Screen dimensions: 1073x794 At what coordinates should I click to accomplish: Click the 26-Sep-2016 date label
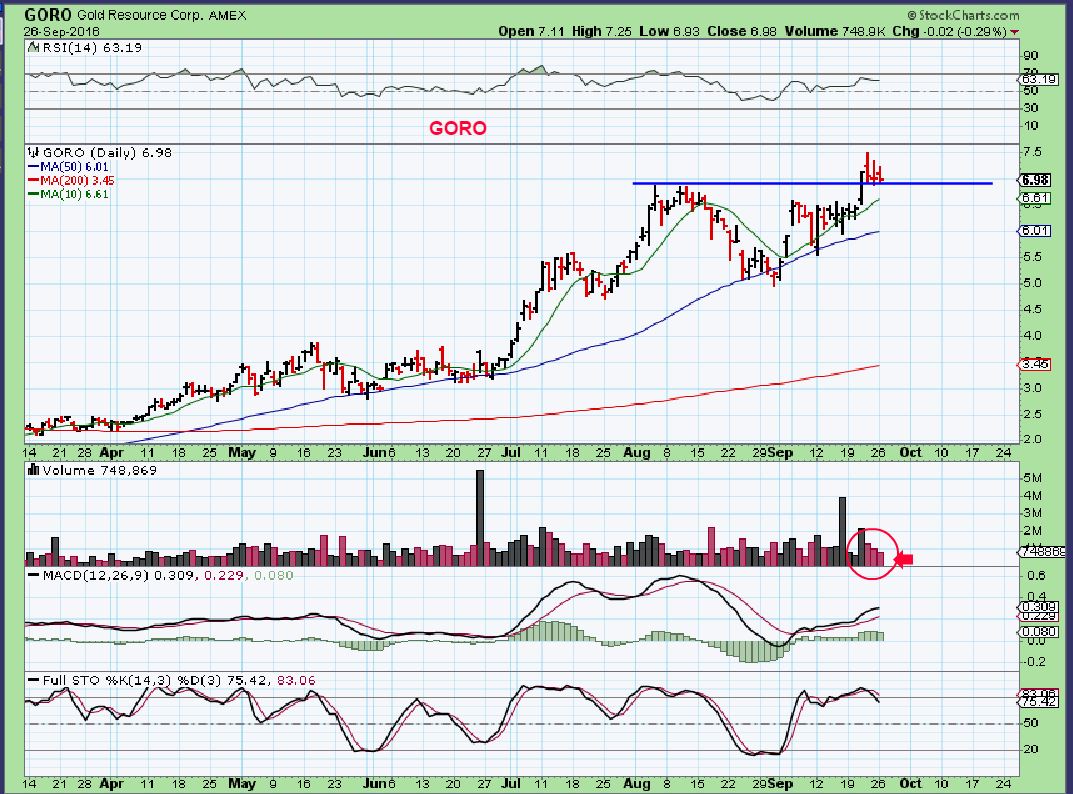(x=62, y=31)
